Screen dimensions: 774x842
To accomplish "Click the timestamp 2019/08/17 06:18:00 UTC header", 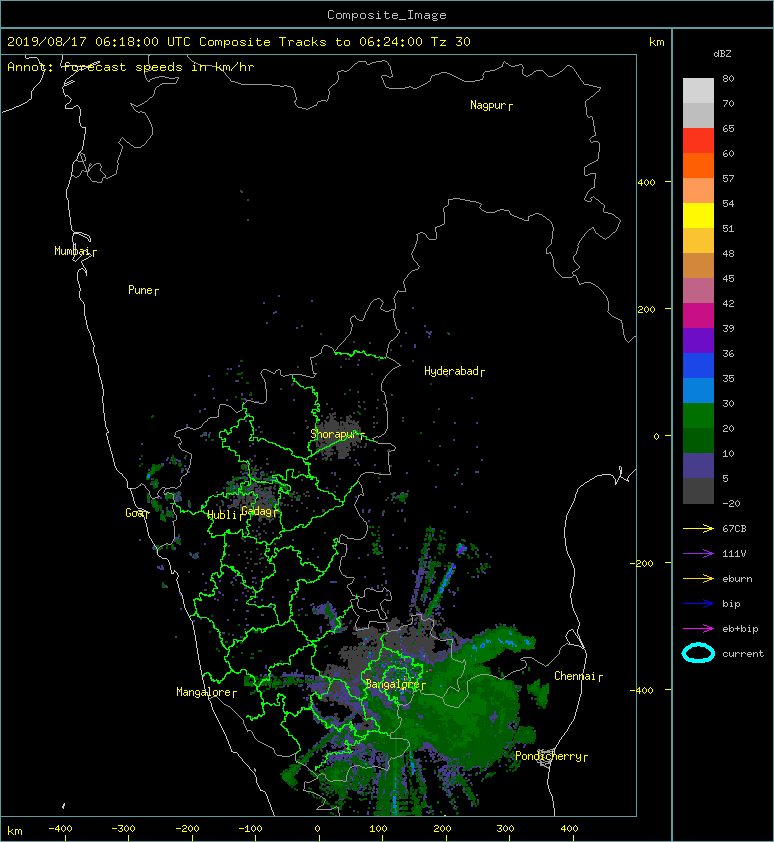I will pos(99,42).
